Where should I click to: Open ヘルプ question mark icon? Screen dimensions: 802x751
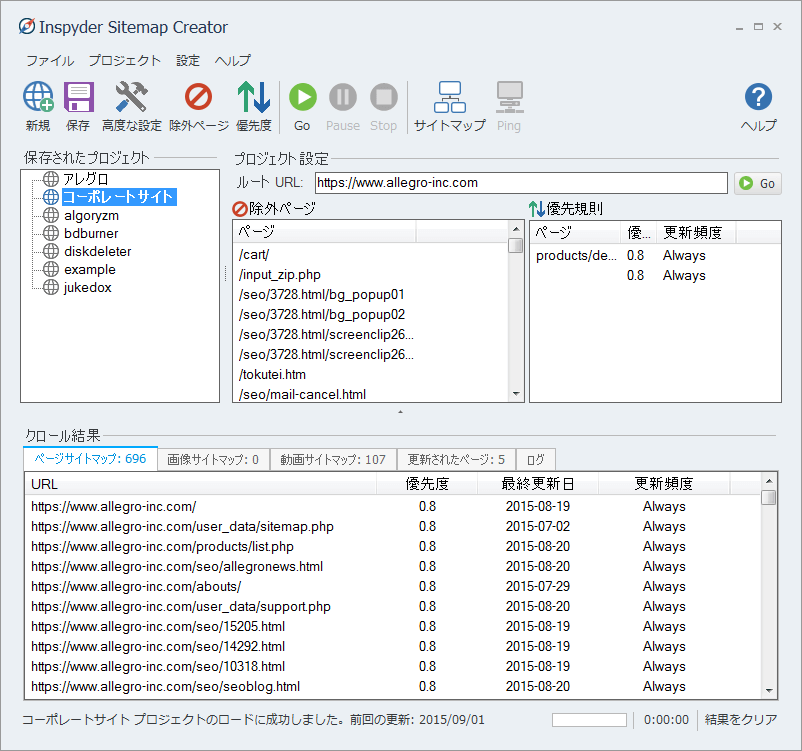pos(758,97)
